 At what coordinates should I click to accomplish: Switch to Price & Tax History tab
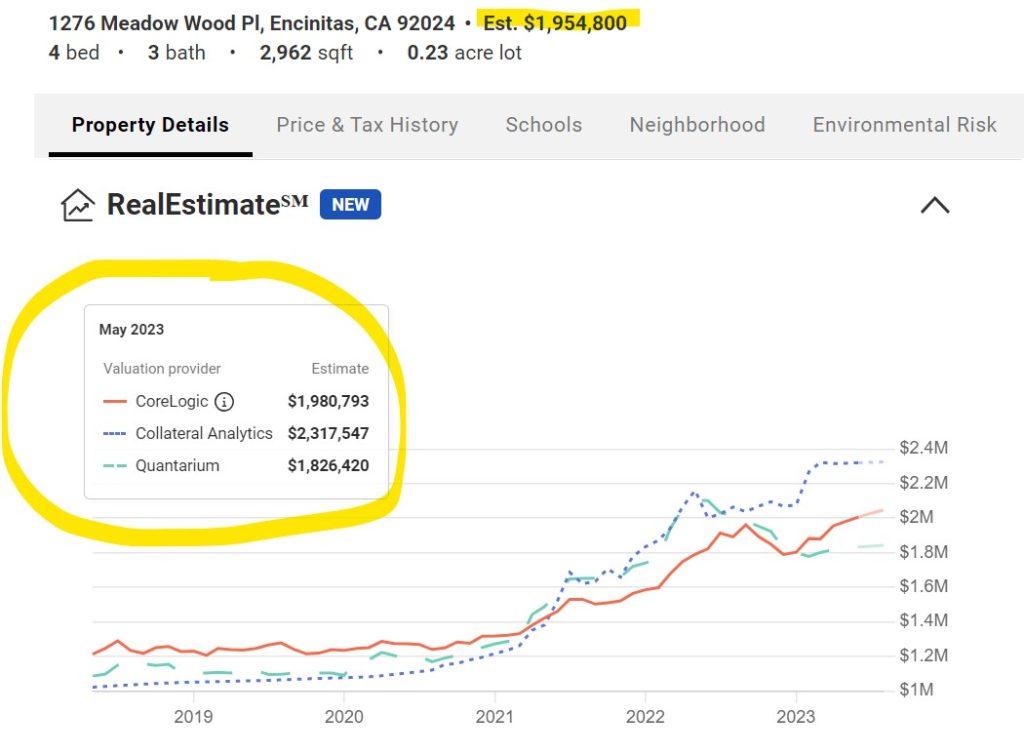[x=367, y=125]
